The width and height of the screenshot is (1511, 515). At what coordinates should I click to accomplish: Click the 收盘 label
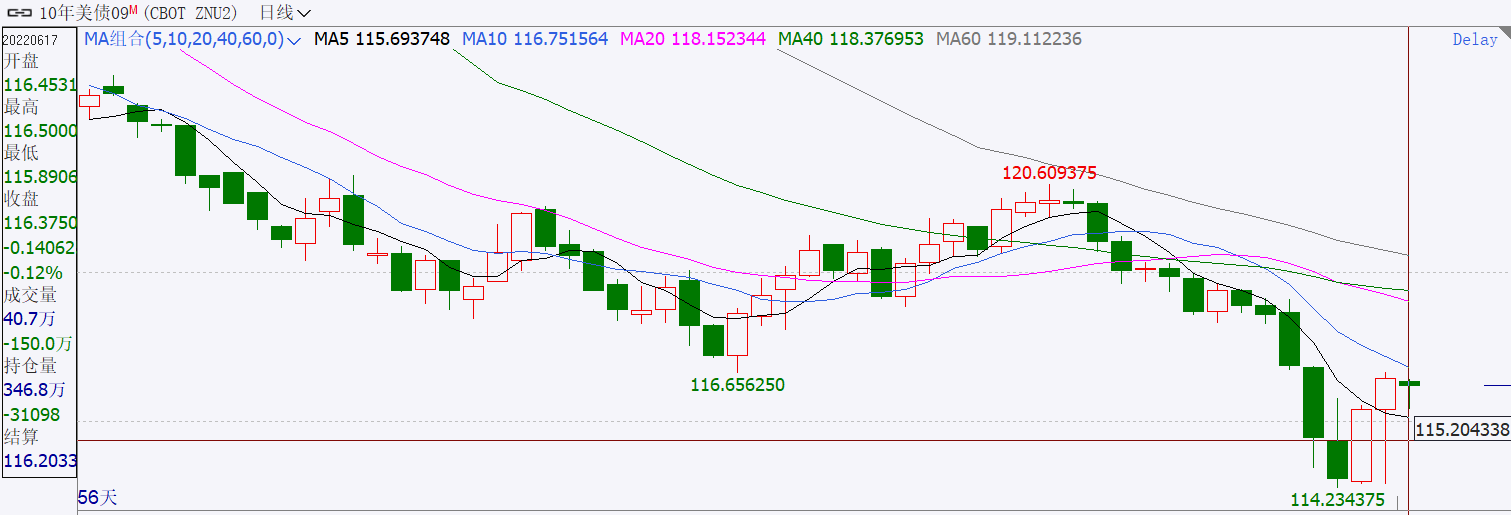click(21, 199)
